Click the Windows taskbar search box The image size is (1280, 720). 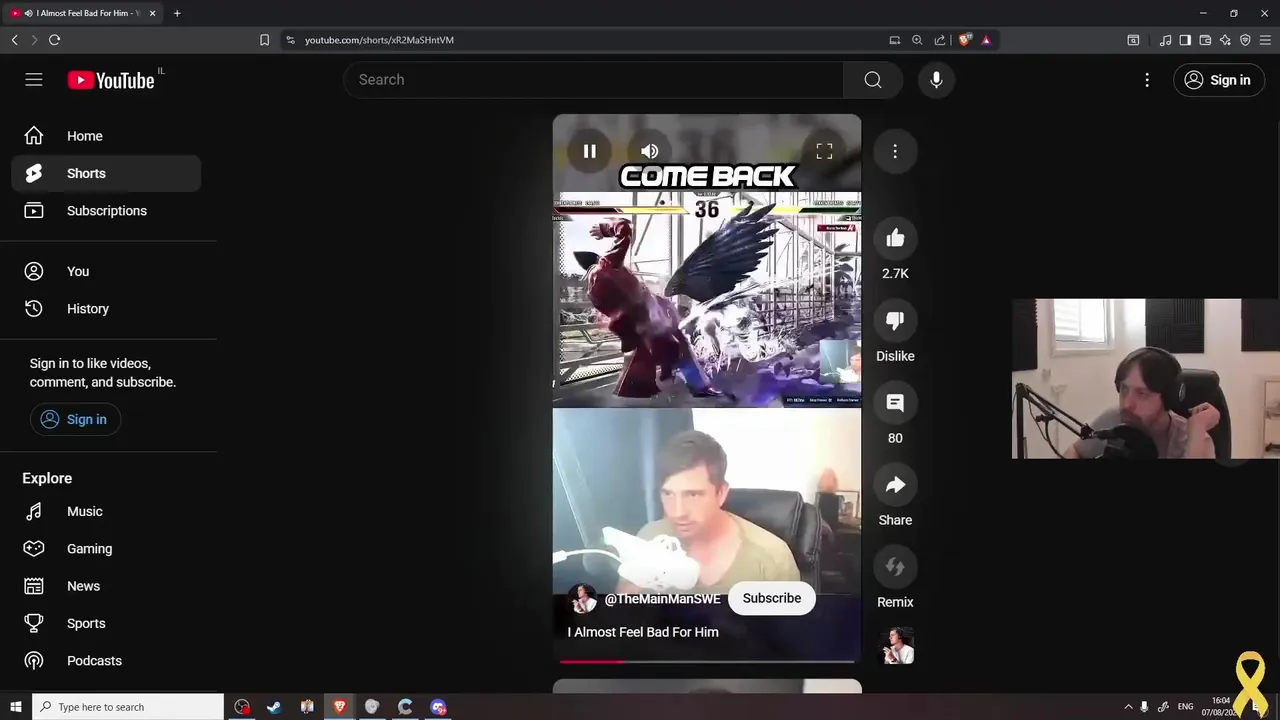(128, 707)
